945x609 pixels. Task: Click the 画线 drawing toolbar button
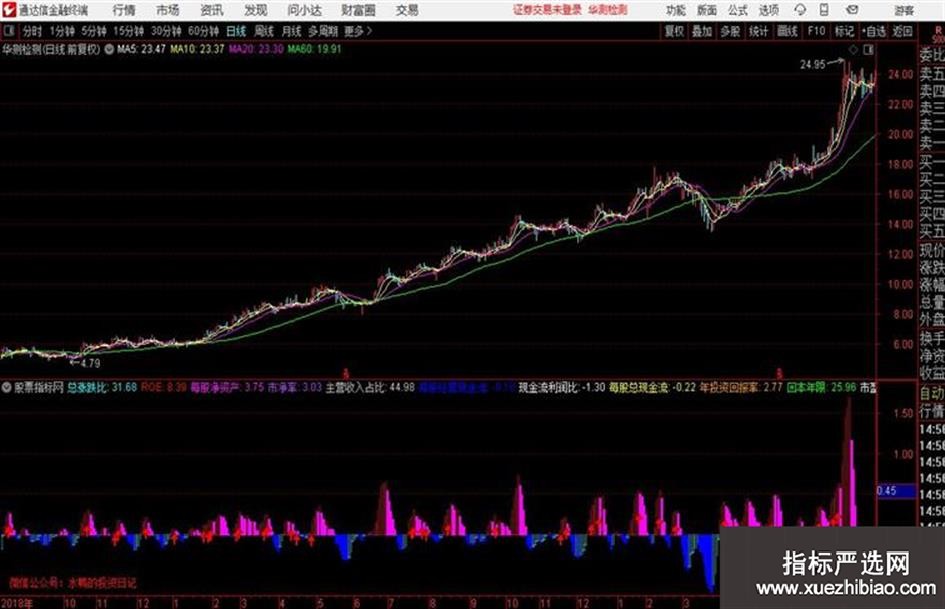788,31
